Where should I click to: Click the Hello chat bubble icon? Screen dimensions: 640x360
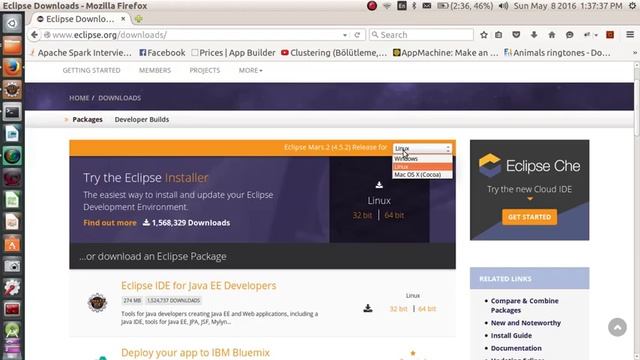pos(570,35)
